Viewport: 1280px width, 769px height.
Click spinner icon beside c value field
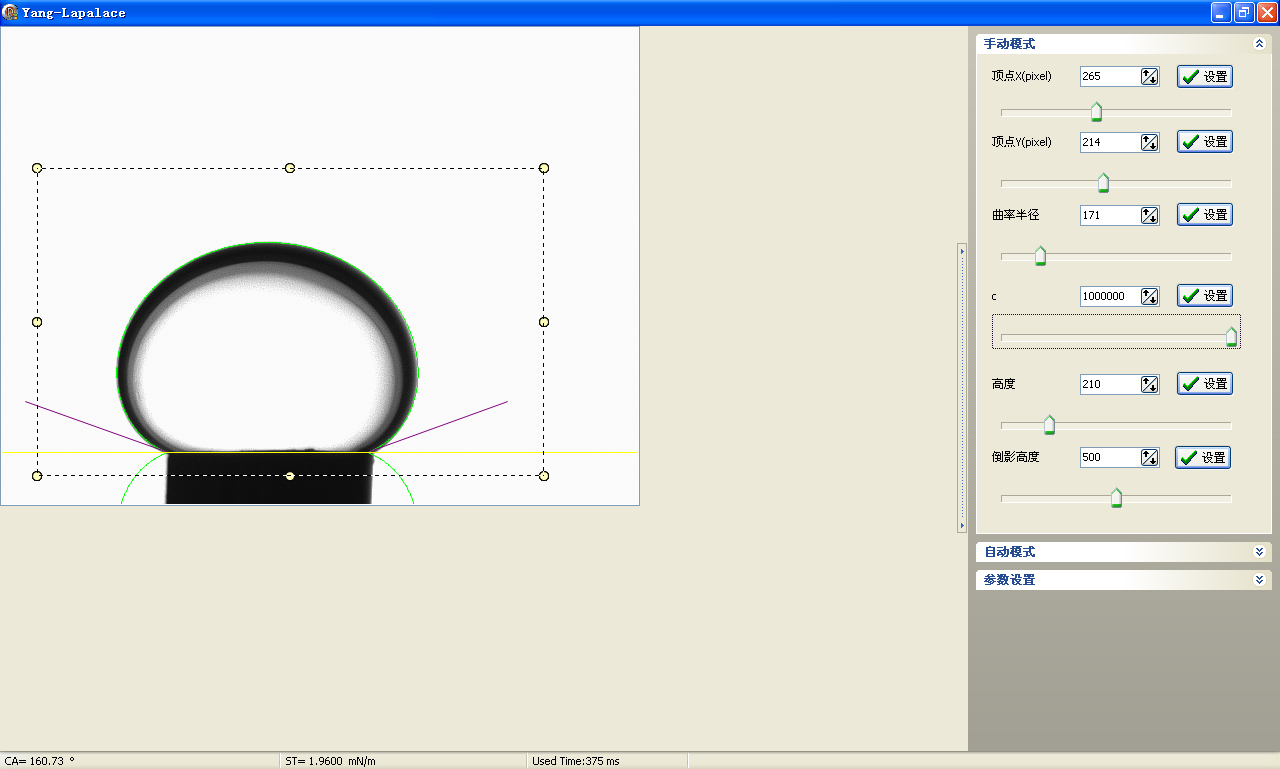pos(1149,296)
